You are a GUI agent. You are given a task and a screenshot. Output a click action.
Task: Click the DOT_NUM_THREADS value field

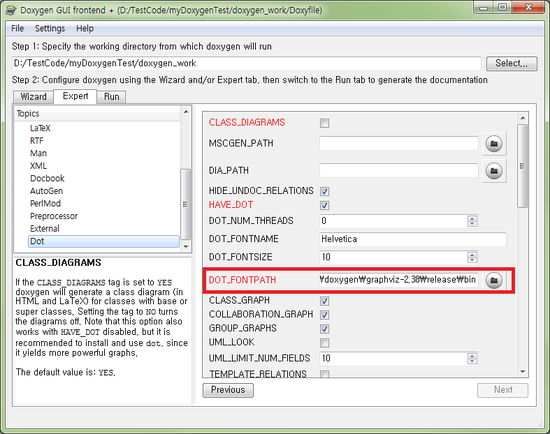coord(393,221)
